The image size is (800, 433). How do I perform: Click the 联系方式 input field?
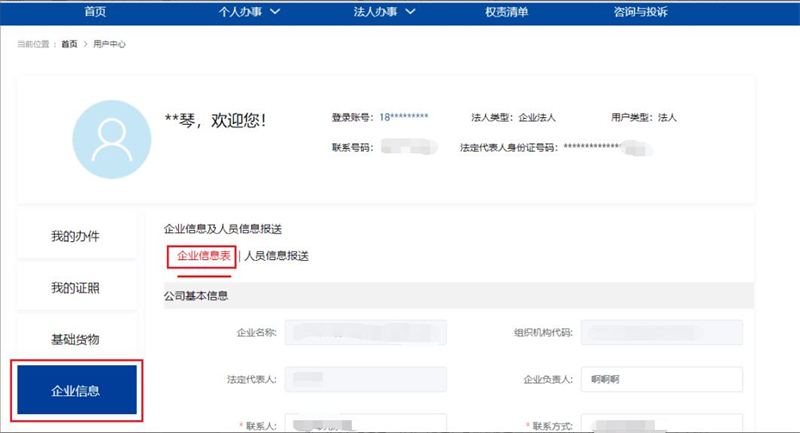coord(661,424)
